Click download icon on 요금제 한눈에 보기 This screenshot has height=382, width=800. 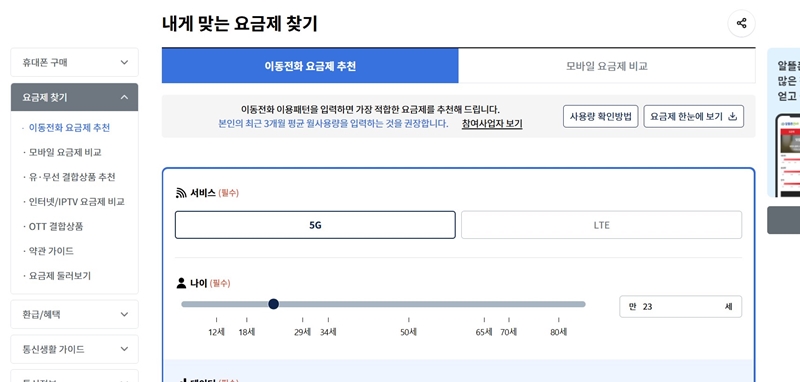click(732, 116)
